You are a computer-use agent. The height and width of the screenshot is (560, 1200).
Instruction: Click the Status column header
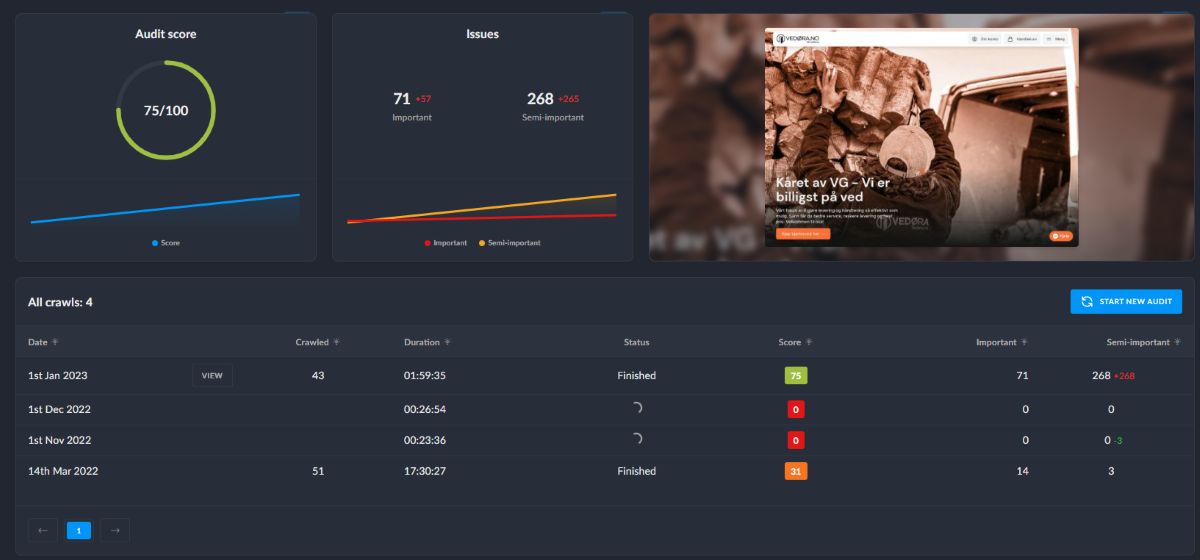click(637, 342)
